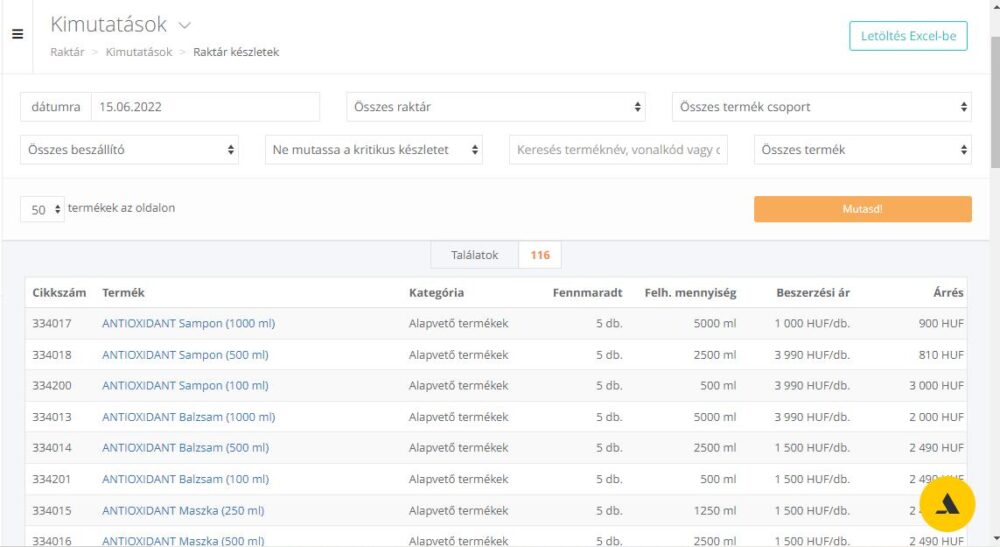Viewport: 1000px width, 547px height.
Task: Click the Raktár készletek breadcrumb text
Action: click(x=236, y=52)
